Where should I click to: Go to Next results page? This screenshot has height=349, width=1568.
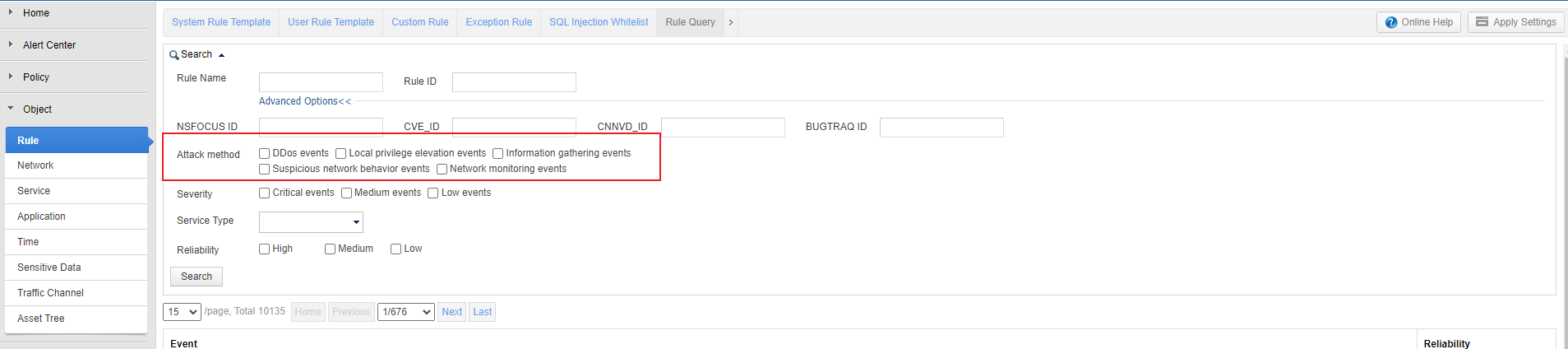pos(451,312)
